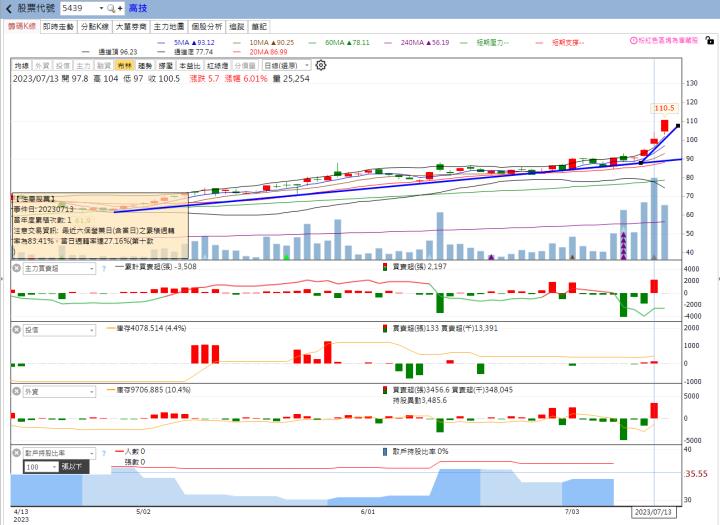Screen dimensions: 720x525
Task: Open help question mark for 主力買賣超
Action: (x=104, y=268)
